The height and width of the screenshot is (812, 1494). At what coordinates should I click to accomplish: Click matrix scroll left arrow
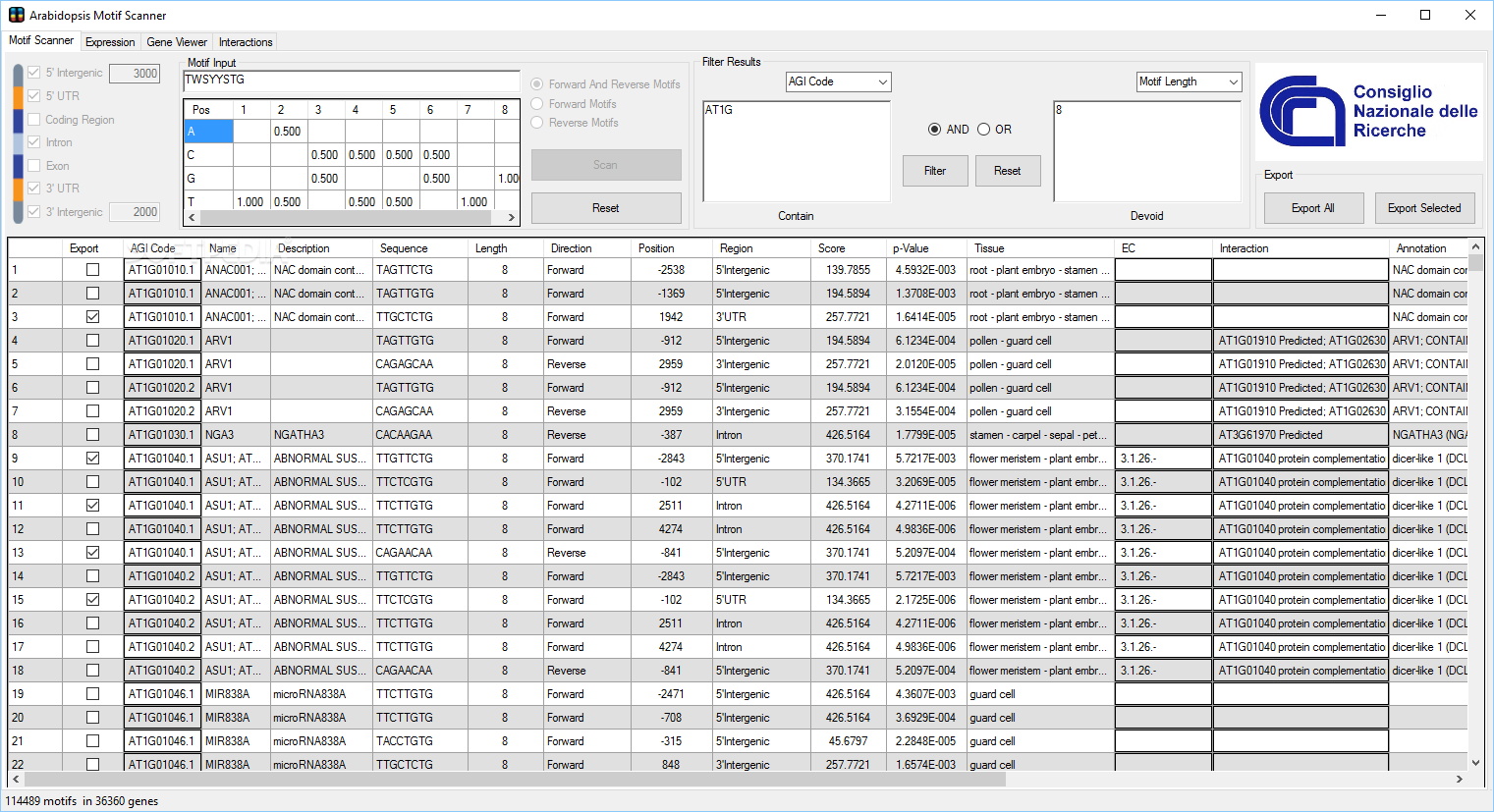click(x=192, y=217)
